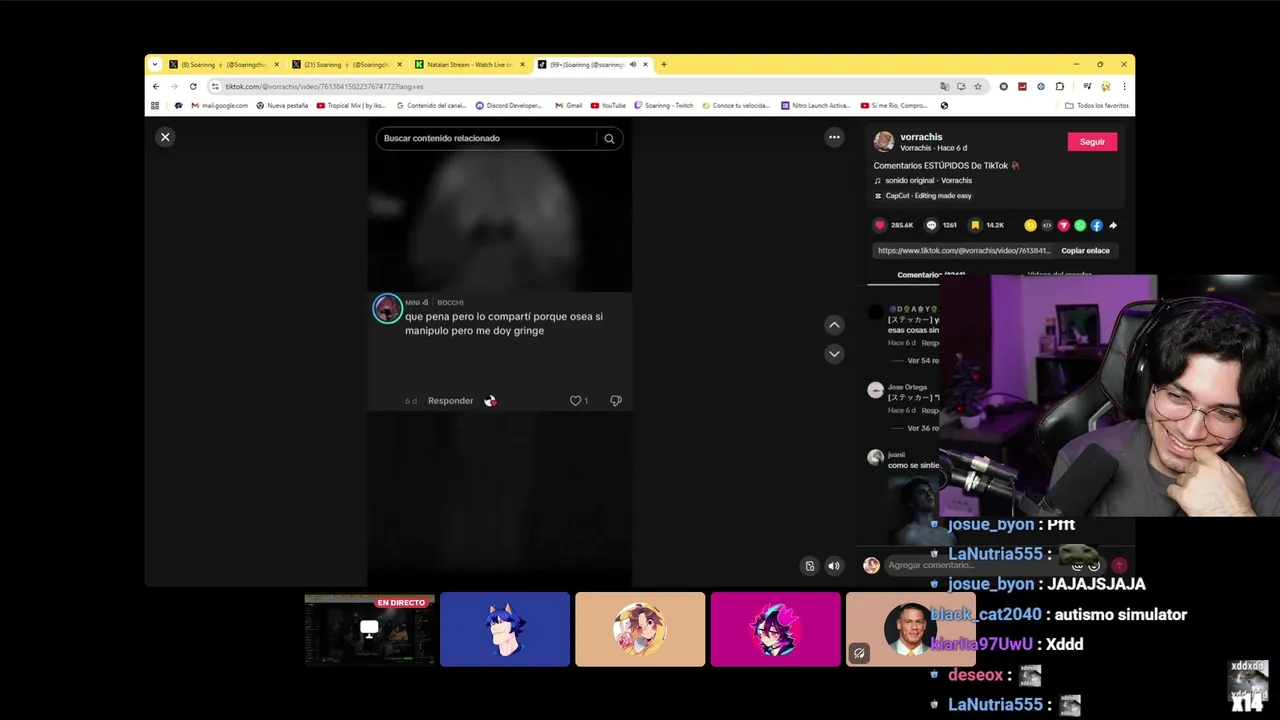Click the Seguir button

(x=1092, y=142)
